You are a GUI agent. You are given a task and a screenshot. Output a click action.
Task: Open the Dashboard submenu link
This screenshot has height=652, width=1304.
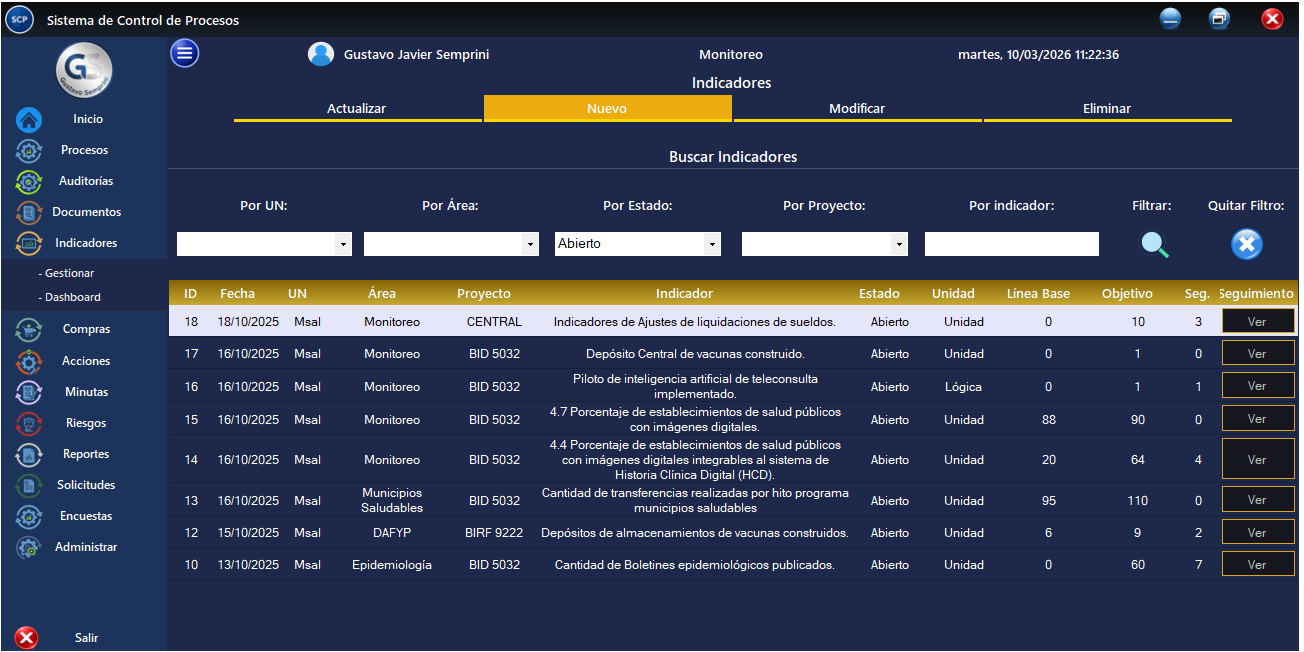coord(72,297)
